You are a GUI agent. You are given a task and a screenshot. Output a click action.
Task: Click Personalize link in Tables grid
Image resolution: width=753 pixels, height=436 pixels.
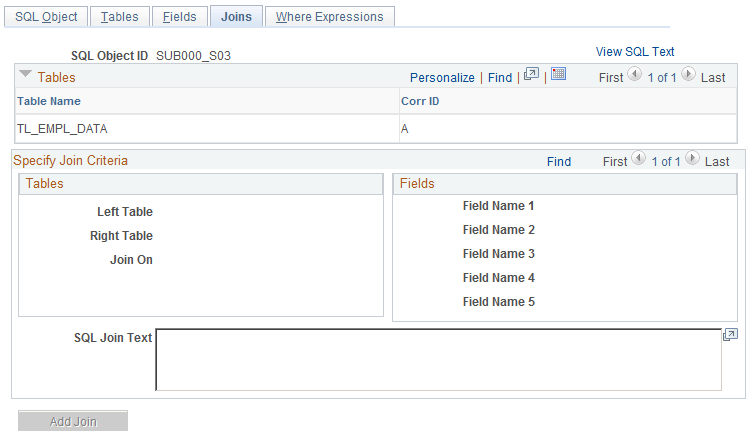pyautogui.click(x=442, y=78)
